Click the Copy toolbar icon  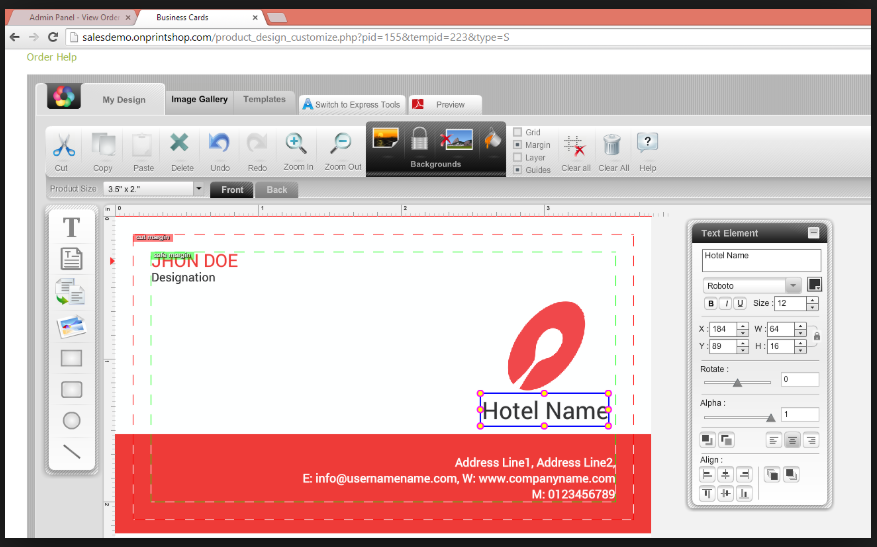[103, 145]
